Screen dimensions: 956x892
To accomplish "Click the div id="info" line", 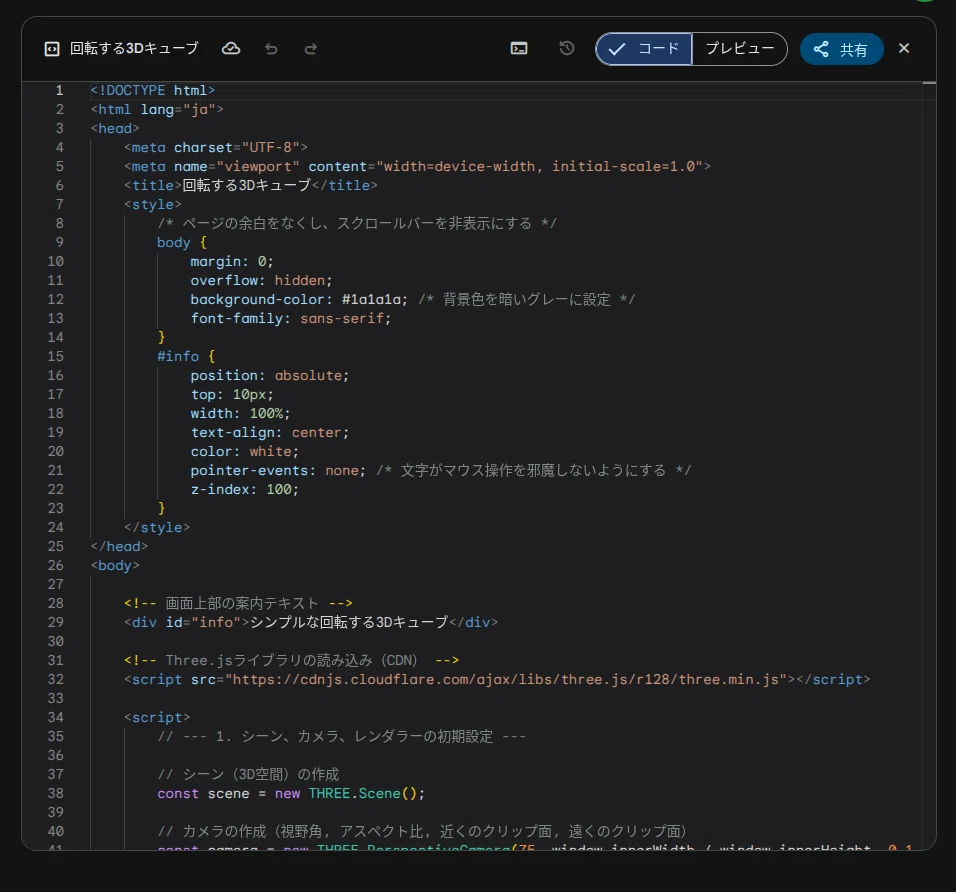I will tap(311, 622).
